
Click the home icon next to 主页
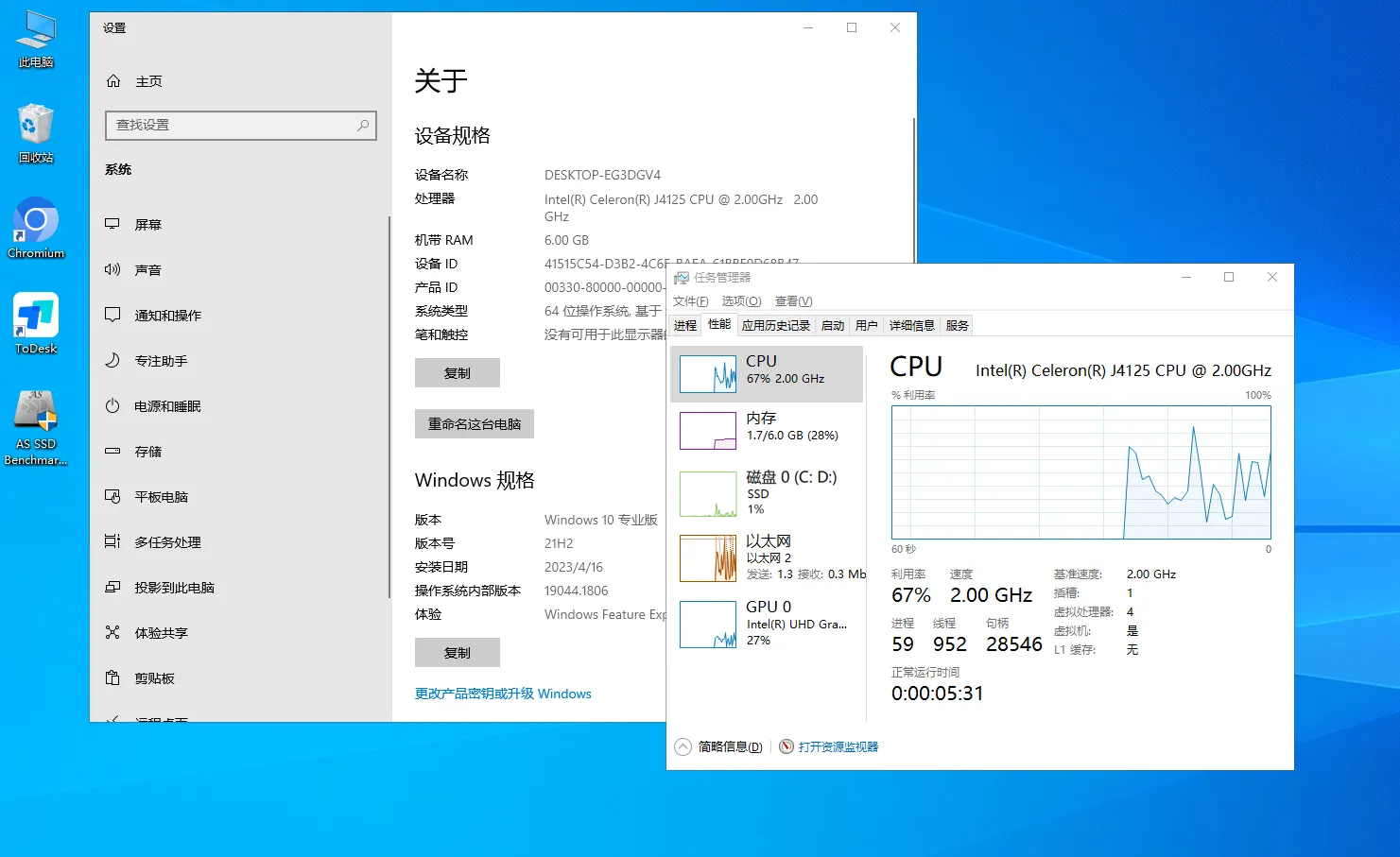click(113, 81)
